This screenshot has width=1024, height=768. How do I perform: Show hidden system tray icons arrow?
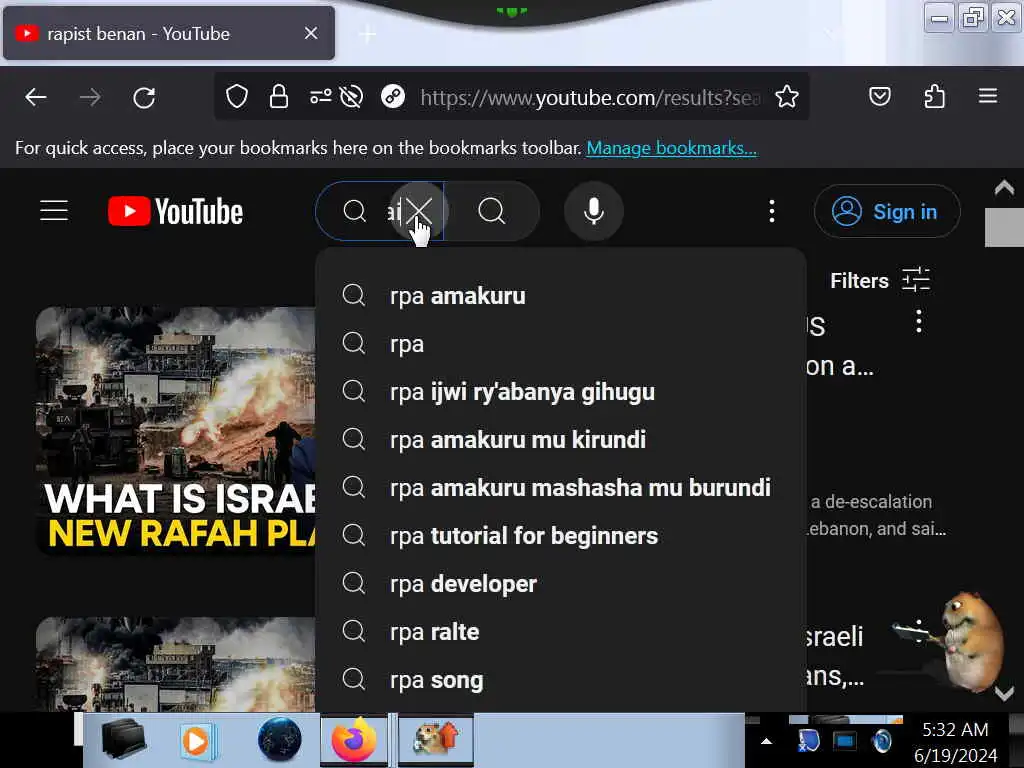[767, 741]
